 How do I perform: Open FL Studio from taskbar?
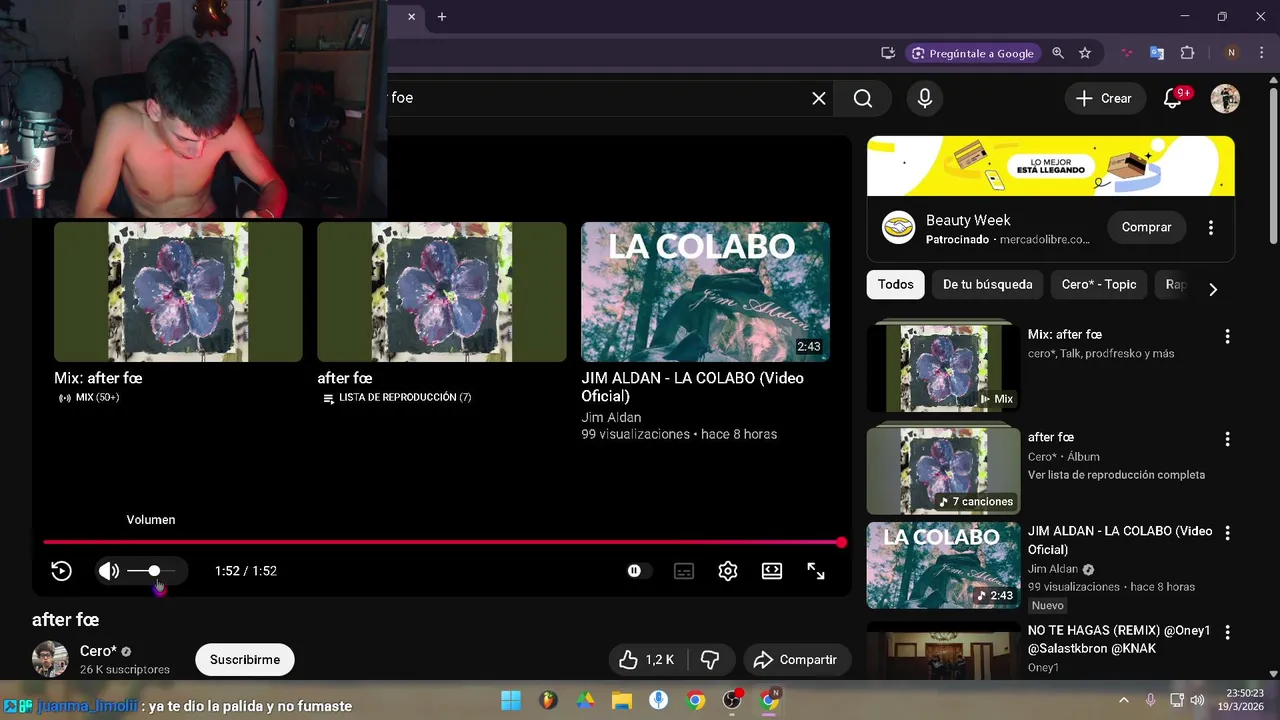pos(548,700)
